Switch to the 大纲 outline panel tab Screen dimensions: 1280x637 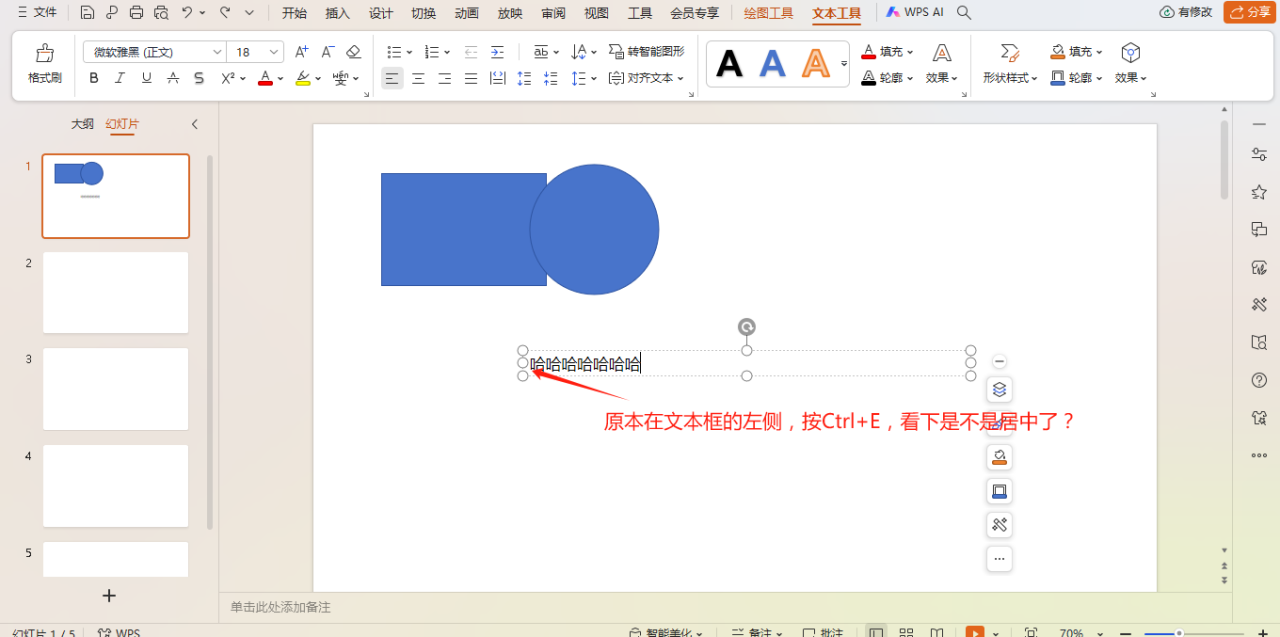[x=82, y=124]
